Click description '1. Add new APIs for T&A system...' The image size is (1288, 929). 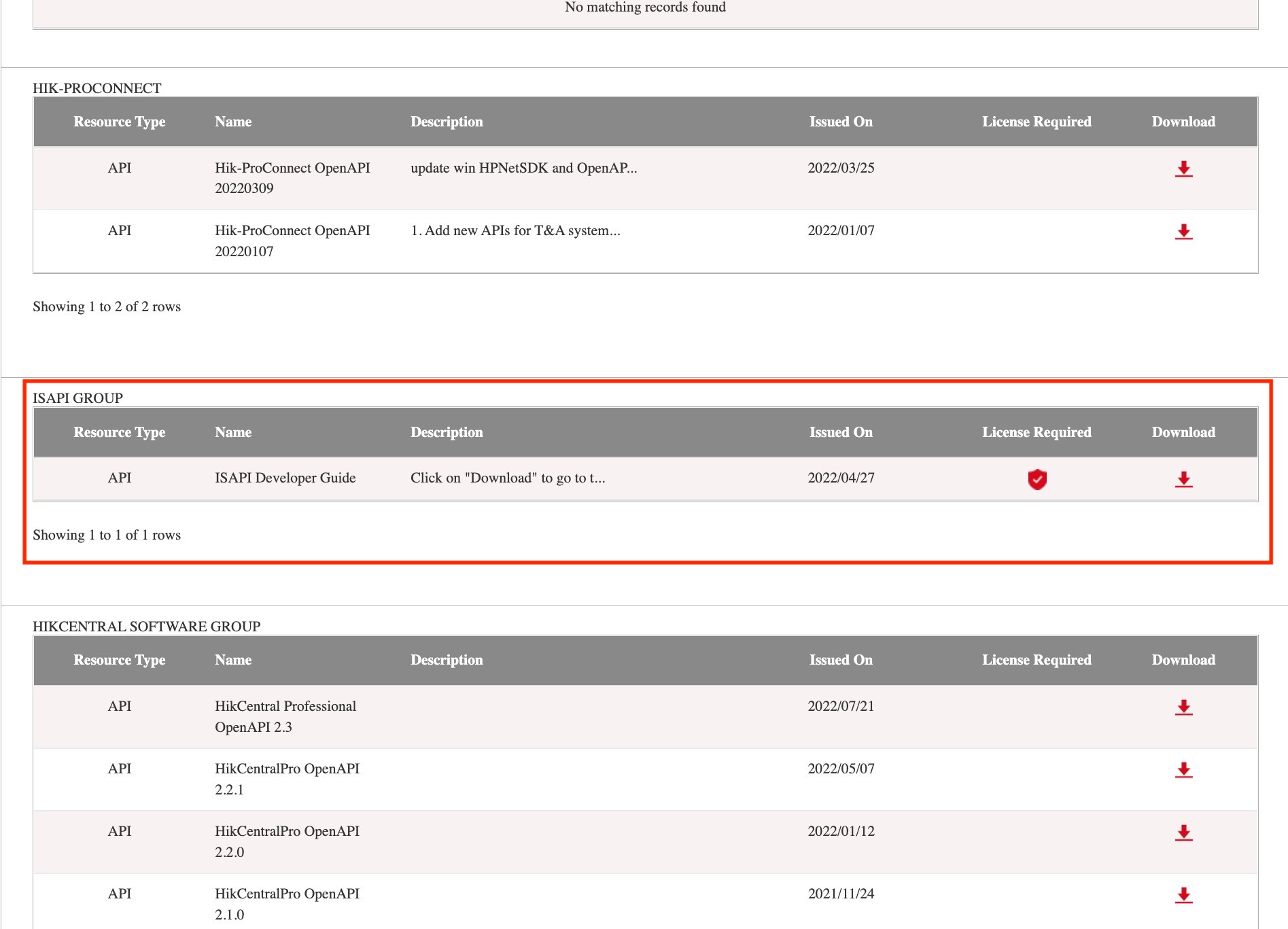(x=515, y=230)
